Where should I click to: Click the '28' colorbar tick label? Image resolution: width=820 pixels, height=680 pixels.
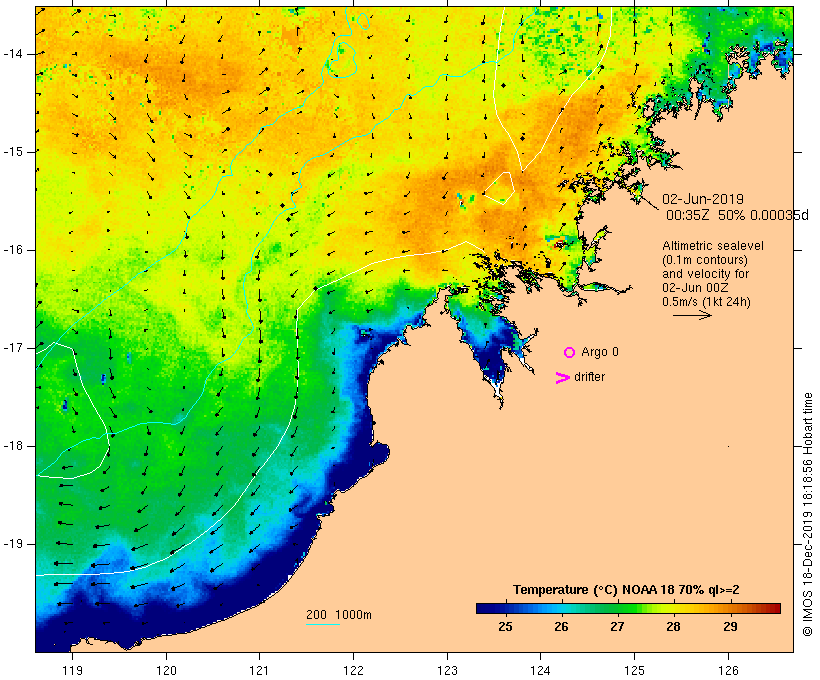[674, 627]
